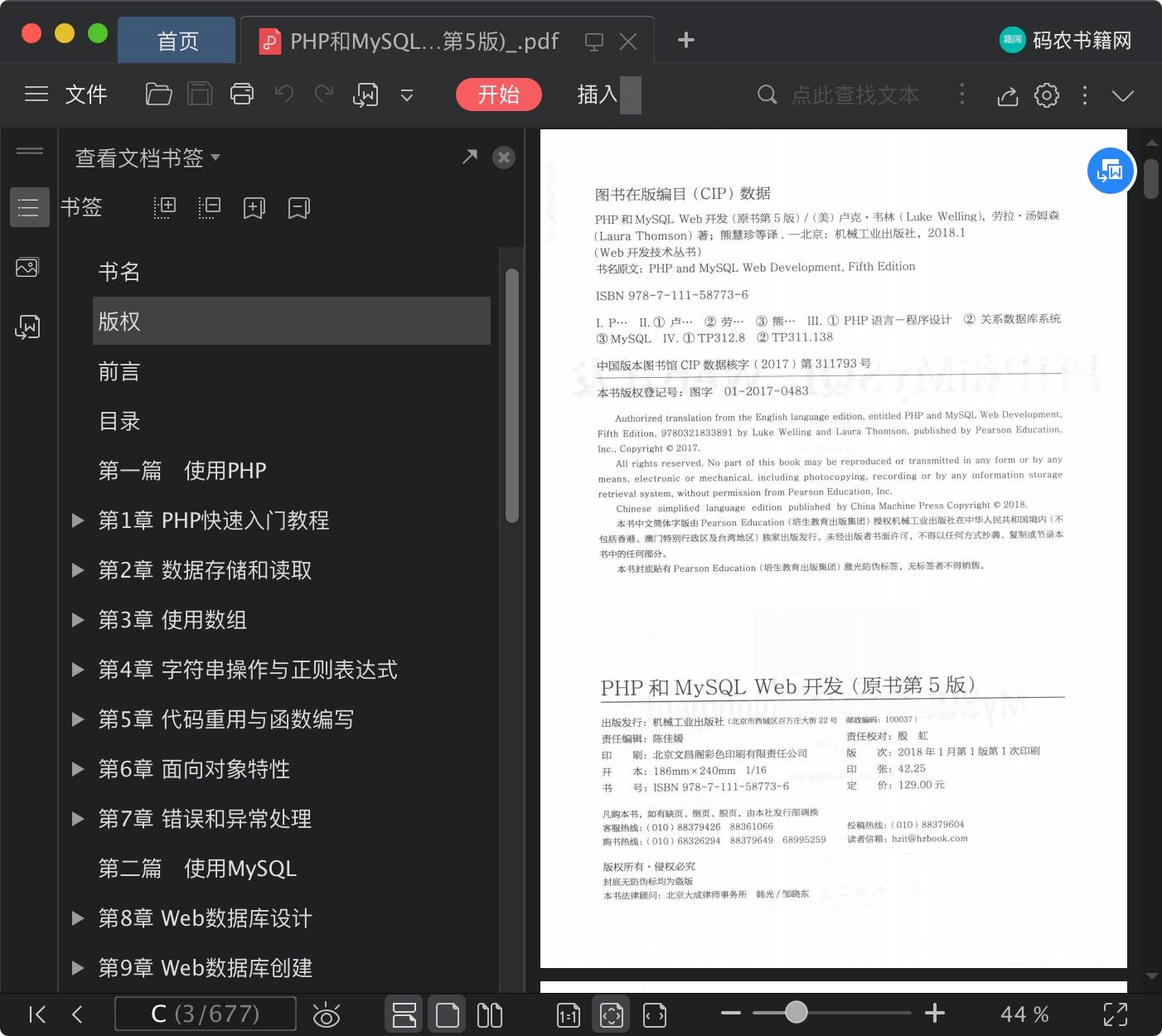Expand 第4章 字符串操作与正则表达式
Viewport: 1162px width, 1036px height.
click(x=78, y=670)
